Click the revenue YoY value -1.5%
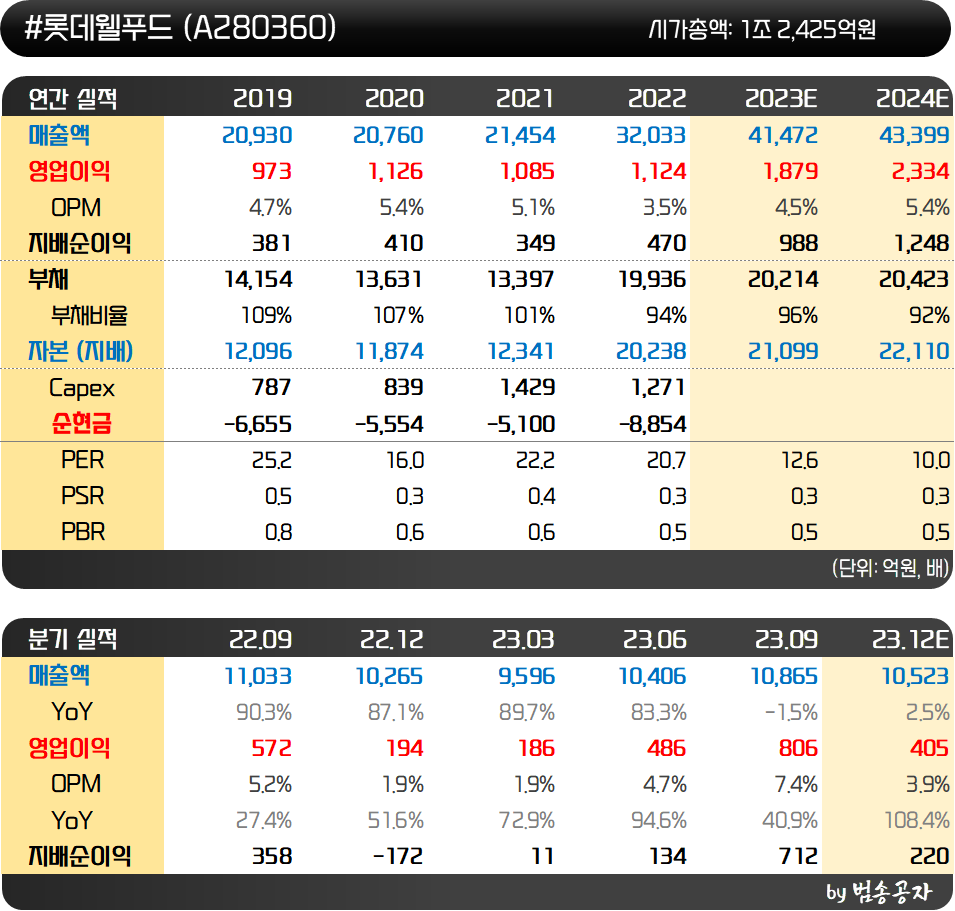The width and height of the screenshot is (955, 911). [791, 712]
